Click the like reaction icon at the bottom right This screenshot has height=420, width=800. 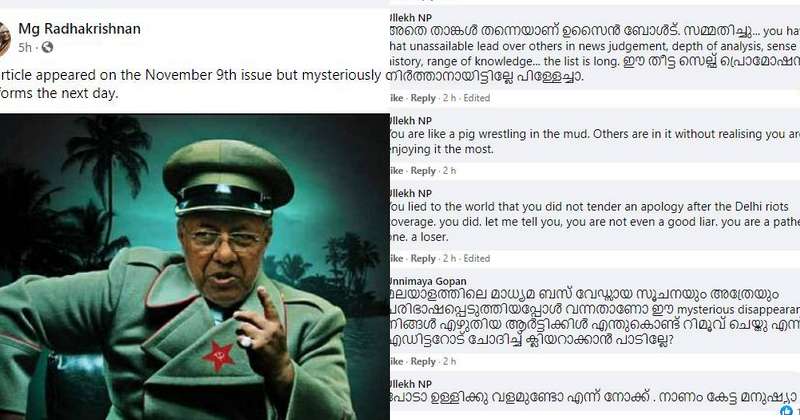pyautogui.click(x=786, y=410)
